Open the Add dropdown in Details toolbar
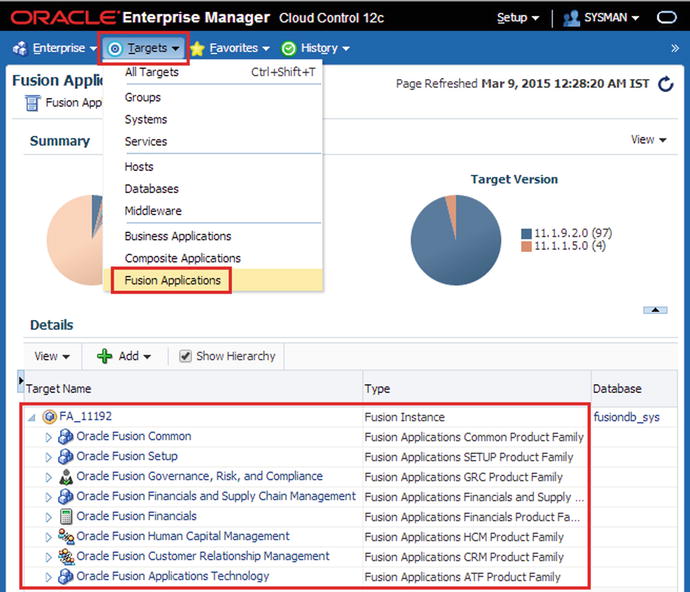Viewport: 690px width, 592px height. [135, 356]
